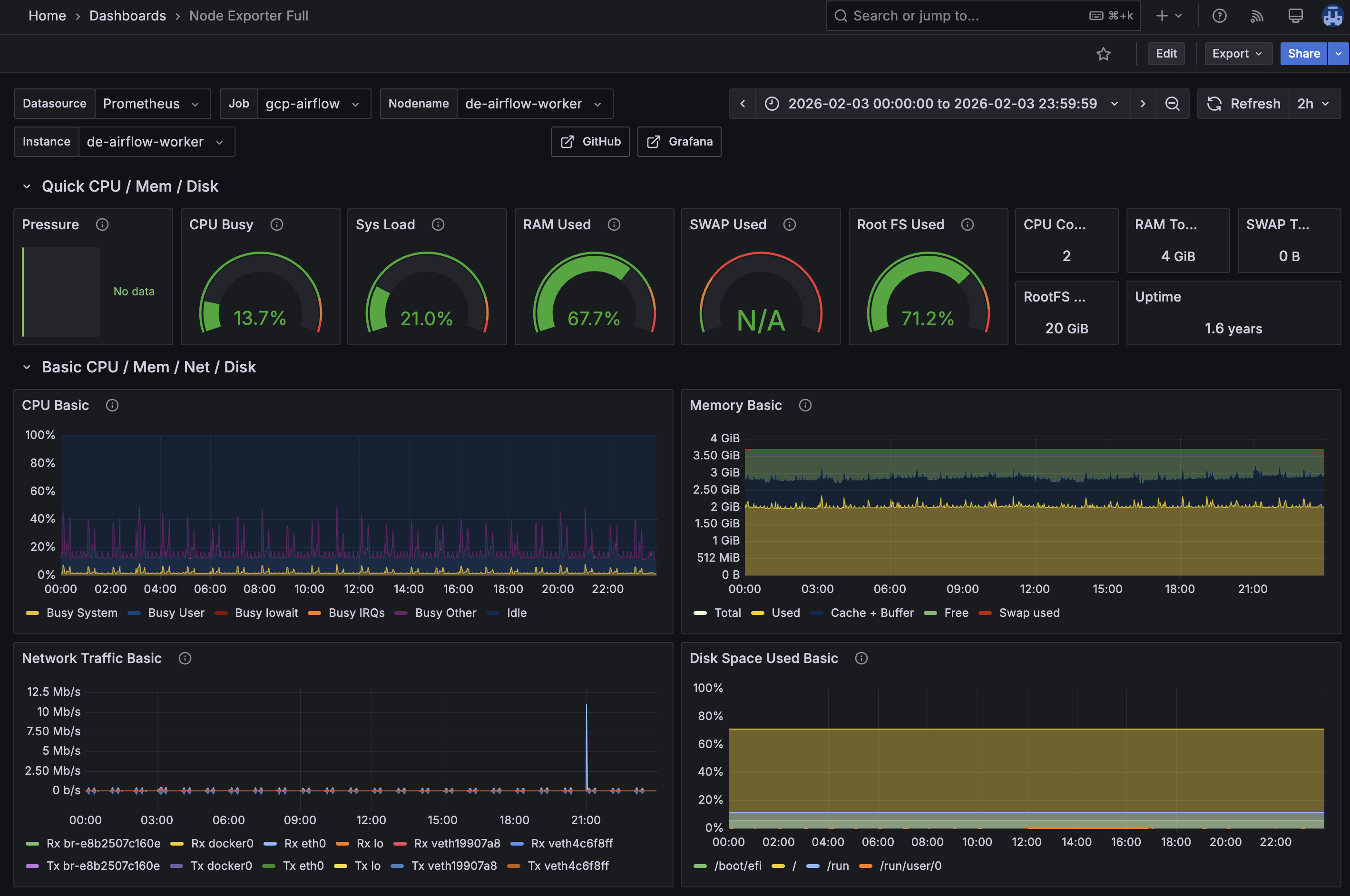This screenshot has height=896, width=1350.
Task: Click the Edit button
Action: pyautogui.click(x=1166, y=54)
